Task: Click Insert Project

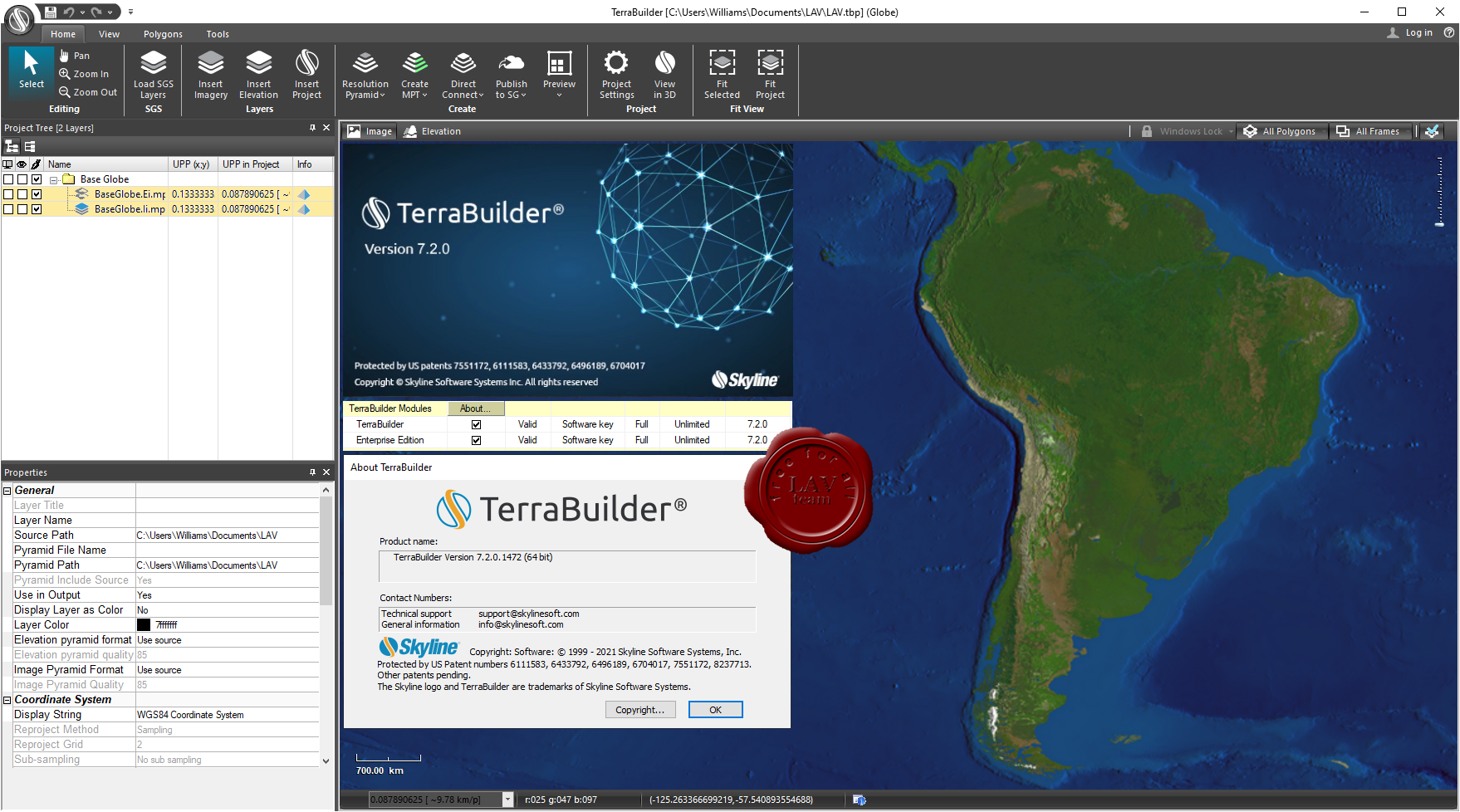Action: 307,74
